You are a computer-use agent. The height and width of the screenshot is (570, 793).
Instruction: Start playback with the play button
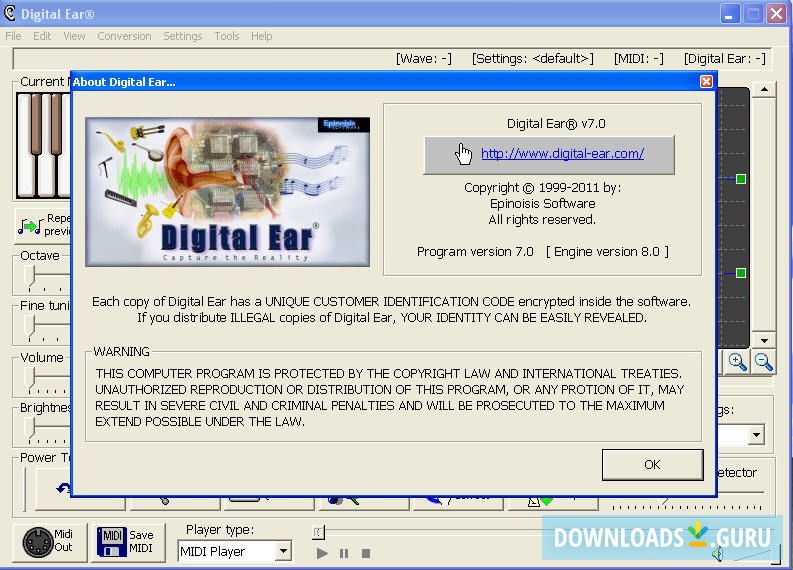[x=322, y=553]
